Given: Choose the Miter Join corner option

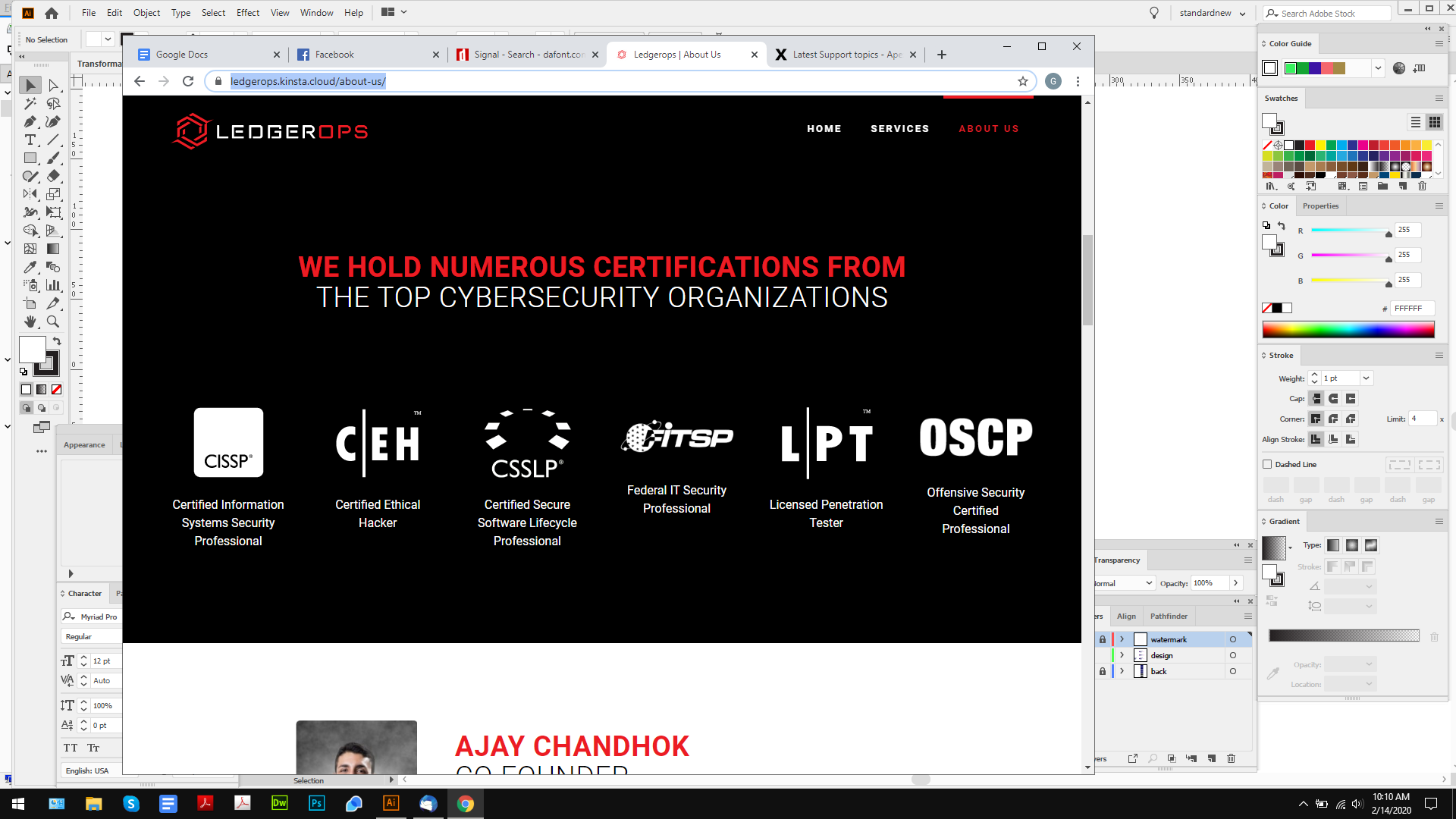Looking at the screenshot, I should (1316, 419).
